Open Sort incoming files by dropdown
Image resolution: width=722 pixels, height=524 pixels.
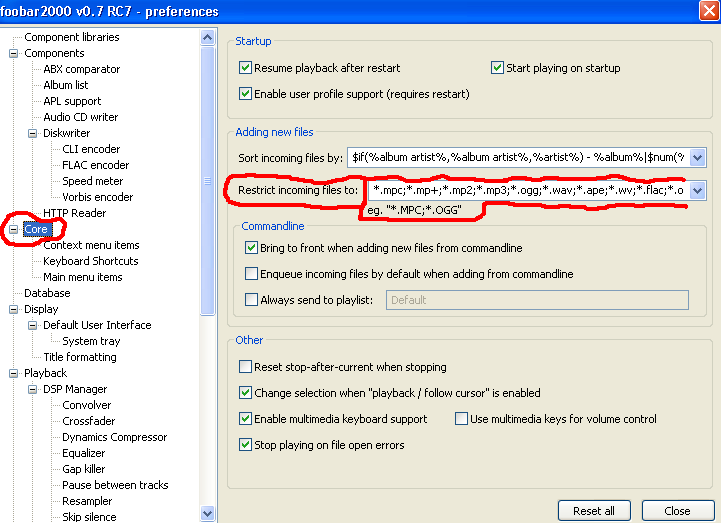[698, 157]
